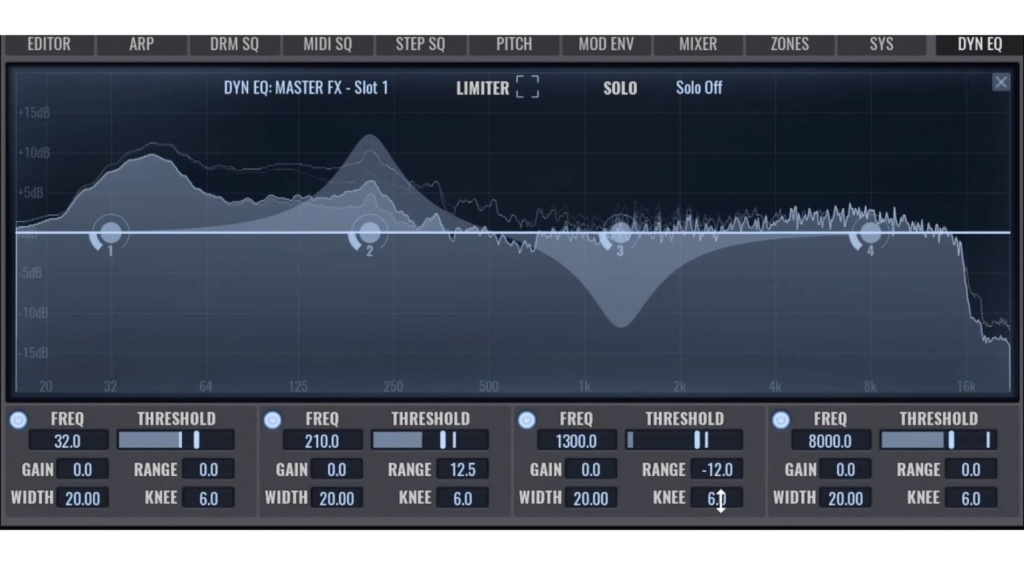1024x565 pixels.
Task: Click band 4 WIDTH value field
Action: click(844, 498)
